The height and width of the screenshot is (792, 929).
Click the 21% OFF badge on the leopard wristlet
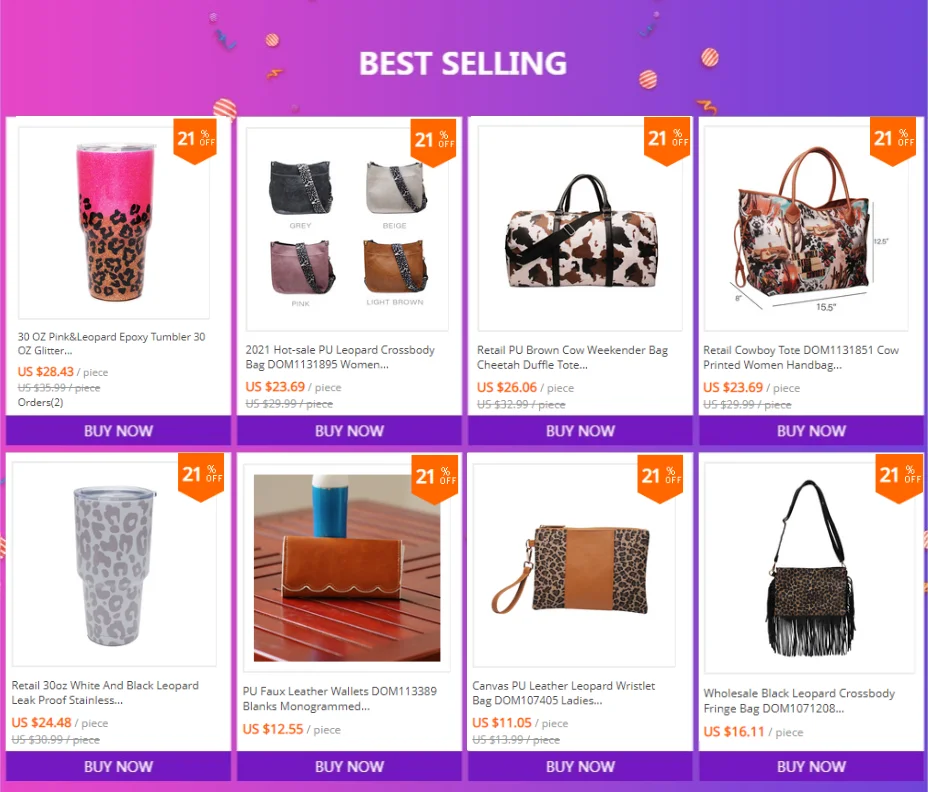(x=661, y=477)
